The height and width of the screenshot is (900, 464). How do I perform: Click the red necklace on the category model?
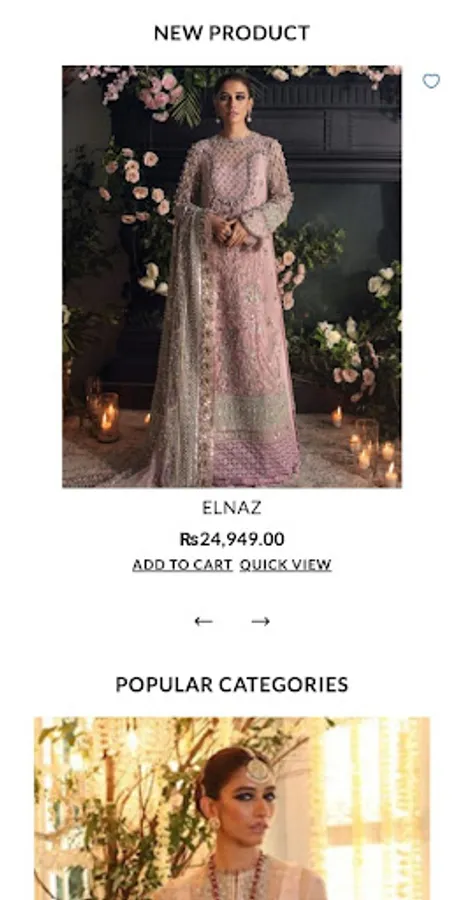(237, 878)
